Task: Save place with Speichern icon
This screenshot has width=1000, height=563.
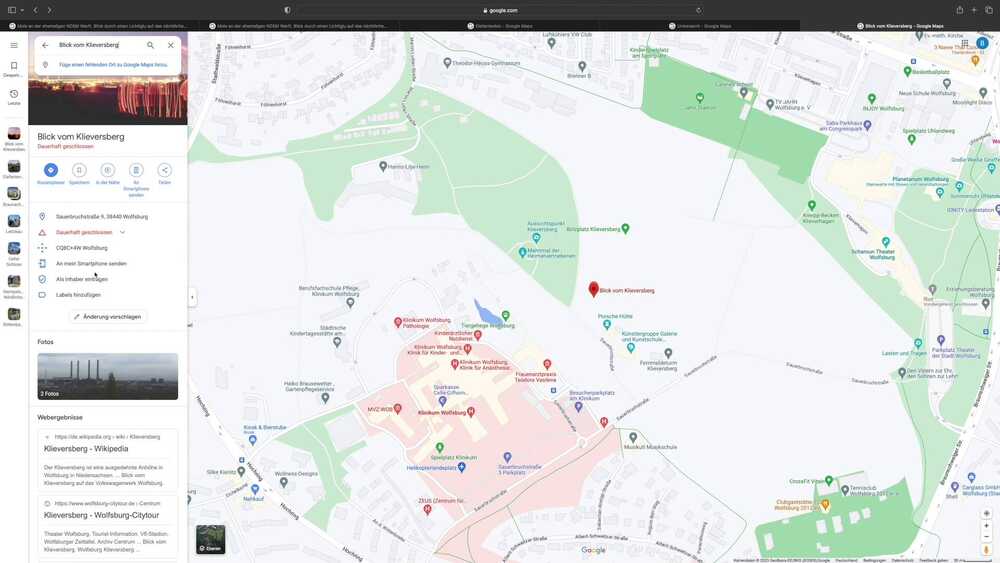Action: [79, 170]
